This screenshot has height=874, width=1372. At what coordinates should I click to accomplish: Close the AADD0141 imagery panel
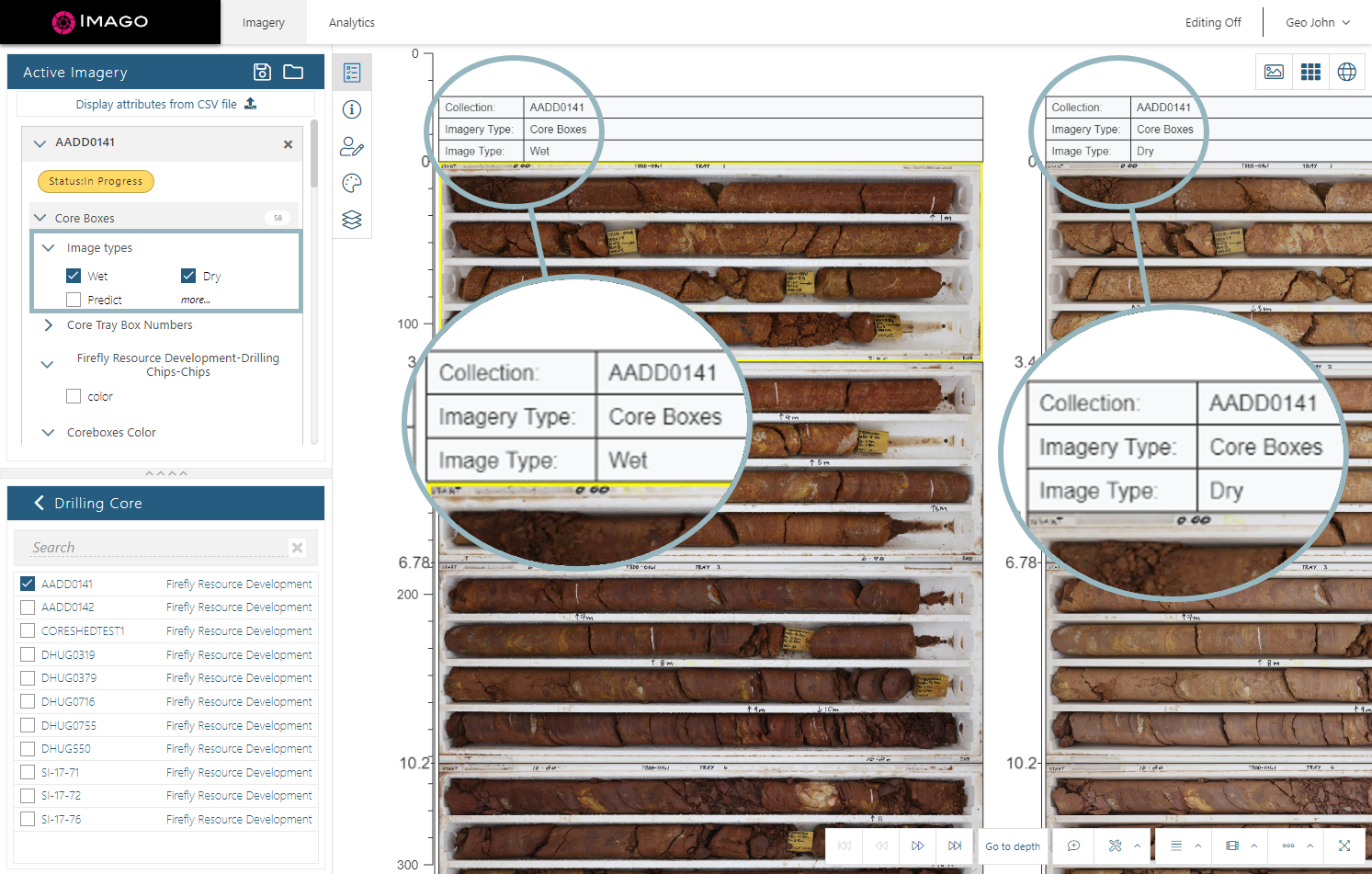[x=288, y=144]
